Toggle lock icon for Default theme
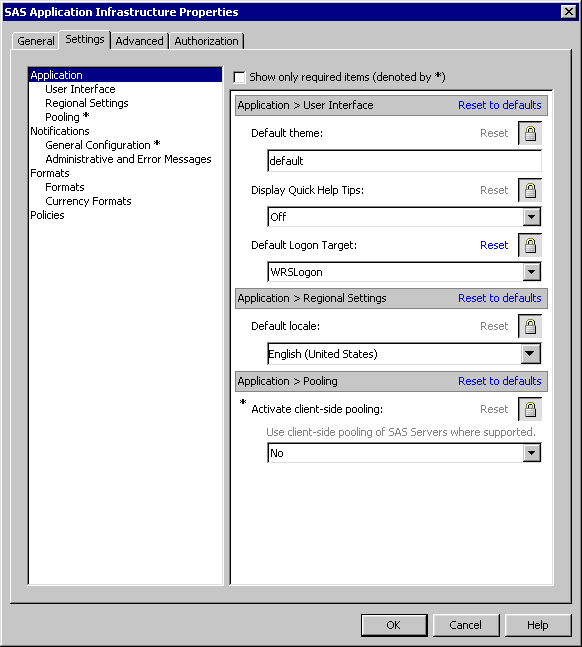Image resolution: width=582 pixels, height=647 pixels. pos(530,133)
